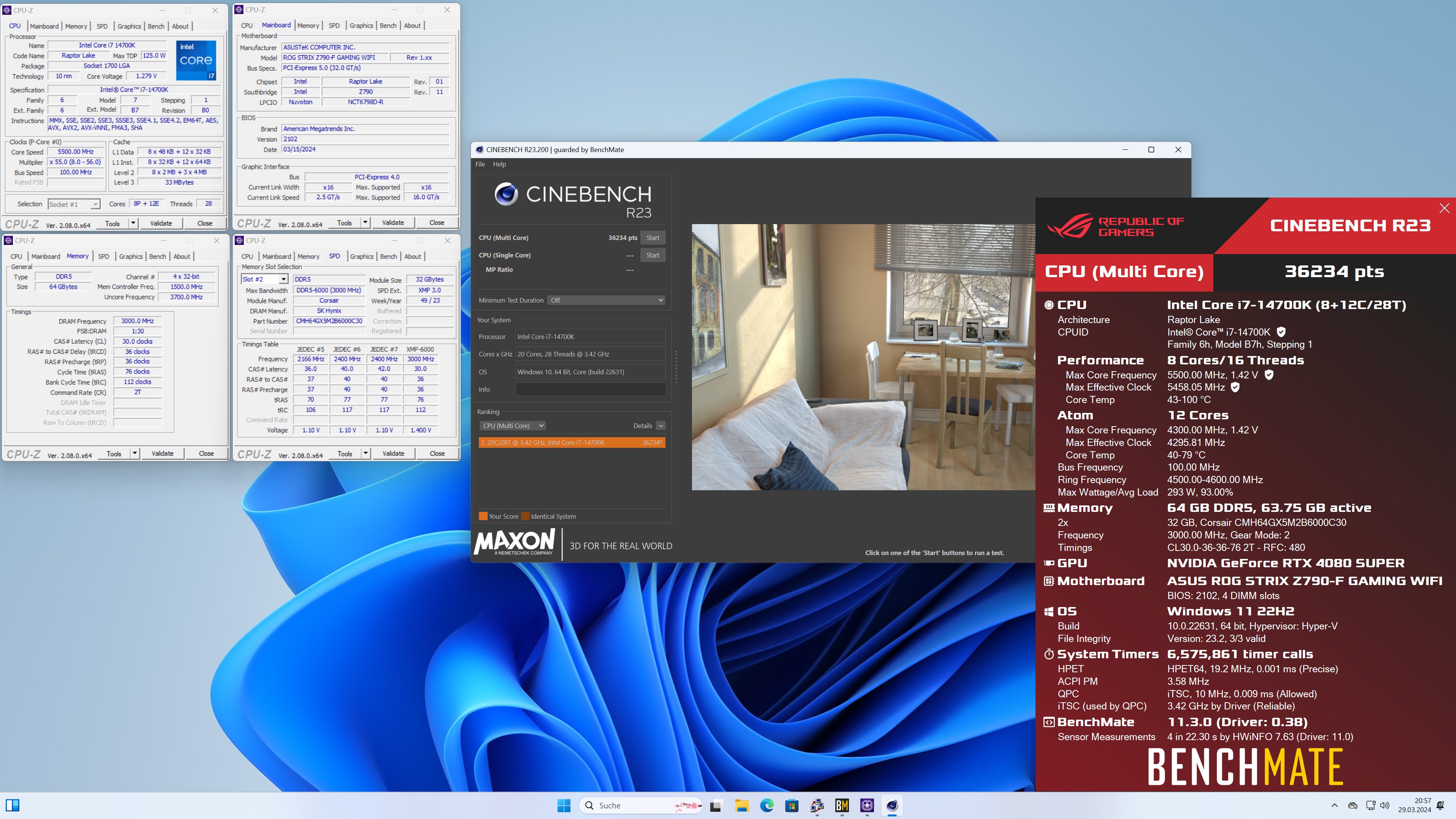Click the Cinebench sphere logo
Viewport: 1456px width, 819px height.
[x=507, y=194]
